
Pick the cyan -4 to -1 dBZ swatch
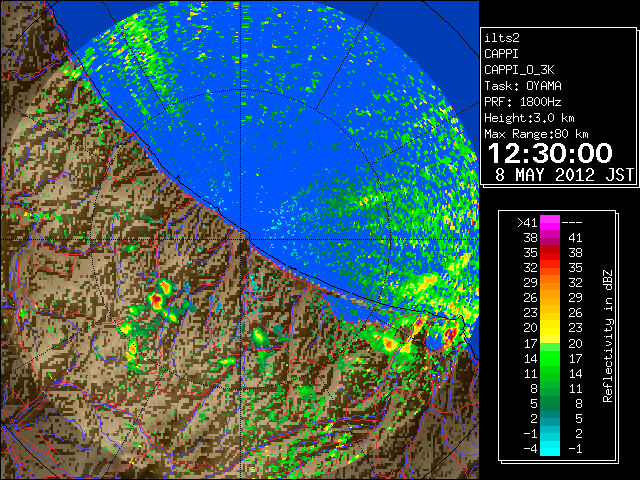[x=550, y=449]
